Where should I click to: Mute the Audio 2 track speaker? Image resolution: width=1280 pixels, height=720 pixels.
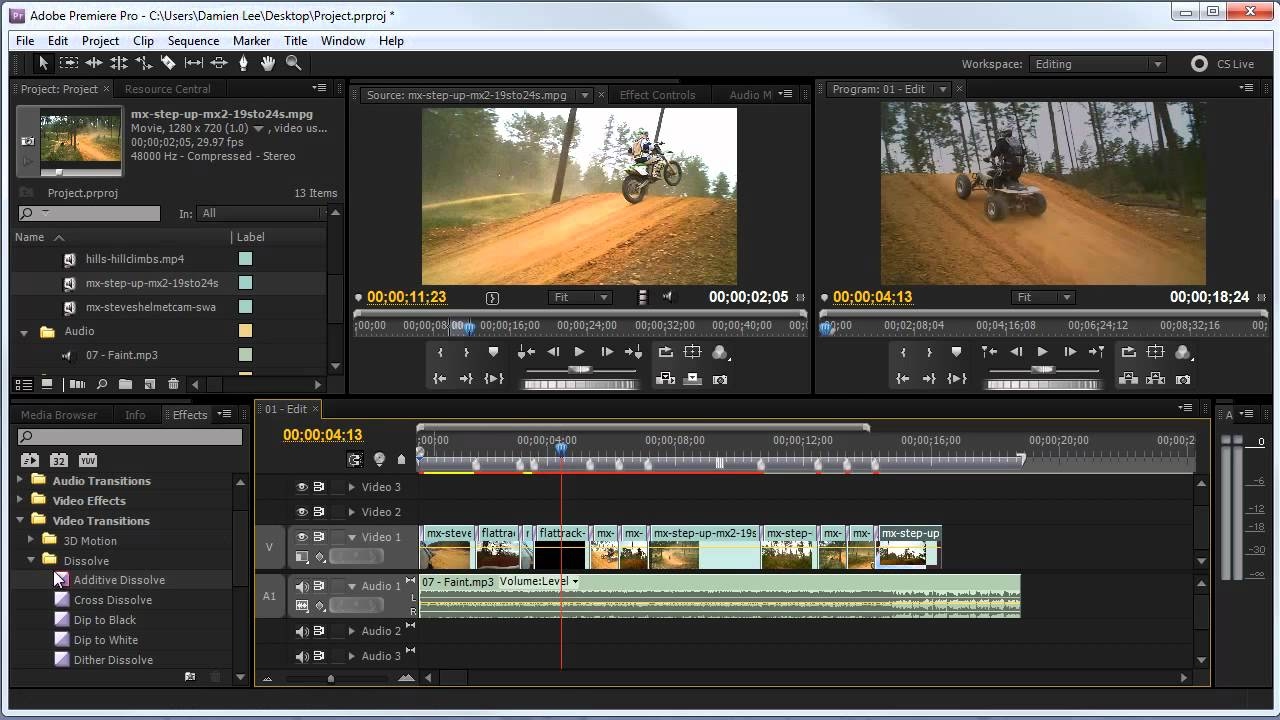tap(301, 631)
